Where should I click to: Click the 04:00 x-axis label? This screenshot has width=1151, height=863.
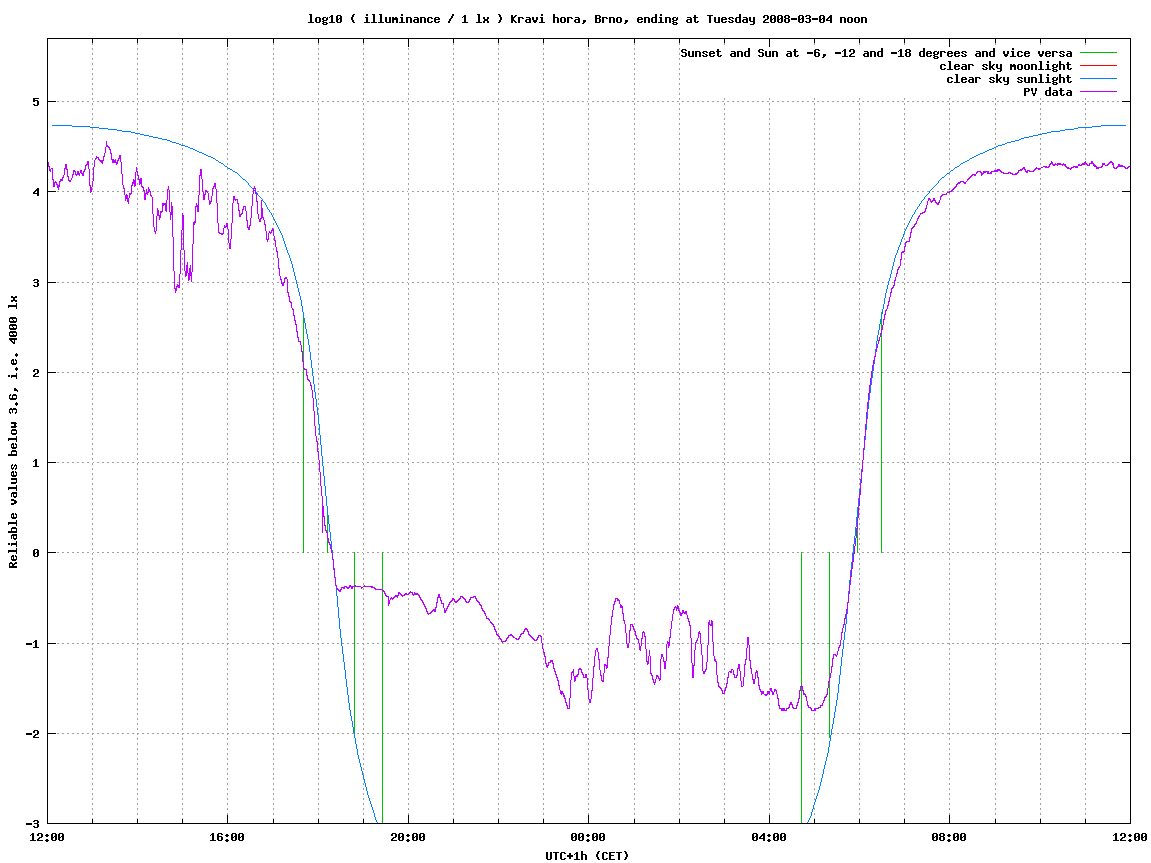769,837
